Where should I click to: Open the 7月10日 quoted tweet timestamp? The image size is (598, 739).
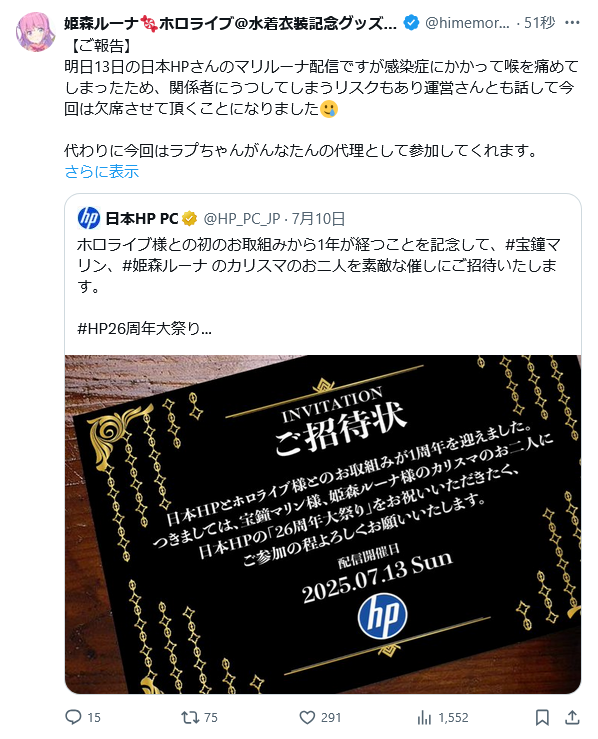[x=319, y=219]
